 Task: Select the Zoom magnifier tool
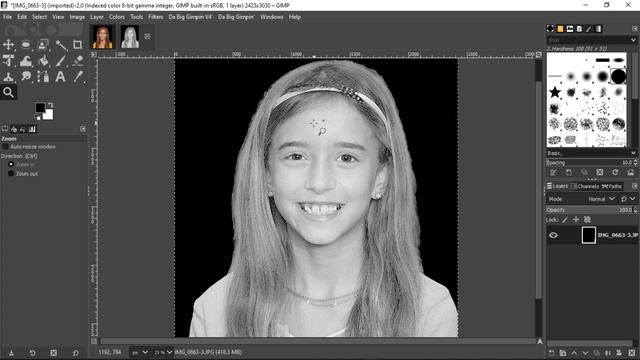8,92
